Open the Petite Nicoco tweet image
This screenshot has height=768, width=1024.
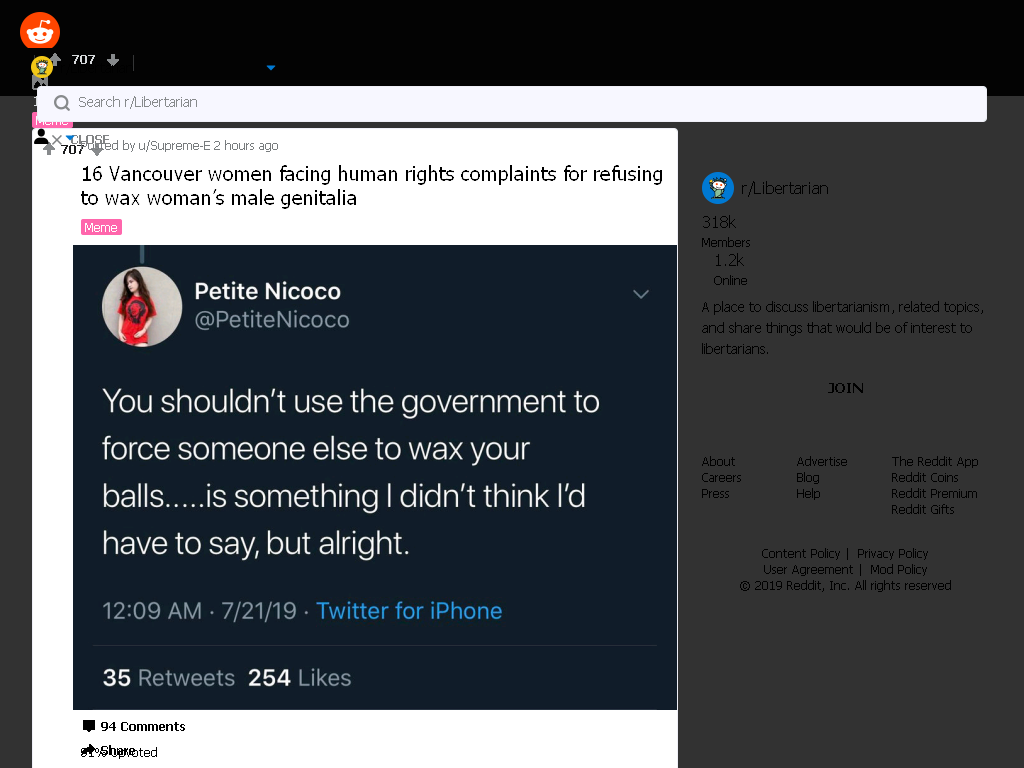tap(375, 477)
